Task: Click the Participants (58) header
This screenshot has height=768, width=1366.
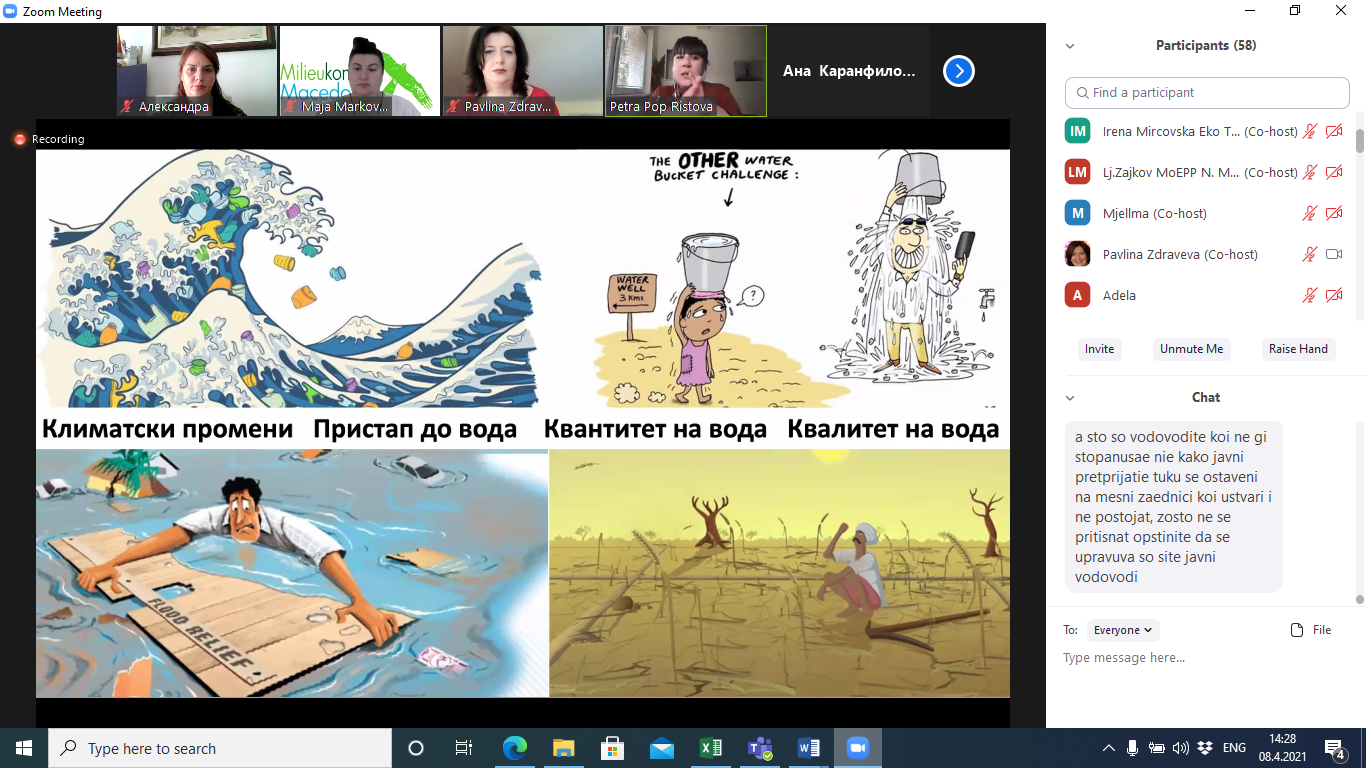Action: (1206, 46)
